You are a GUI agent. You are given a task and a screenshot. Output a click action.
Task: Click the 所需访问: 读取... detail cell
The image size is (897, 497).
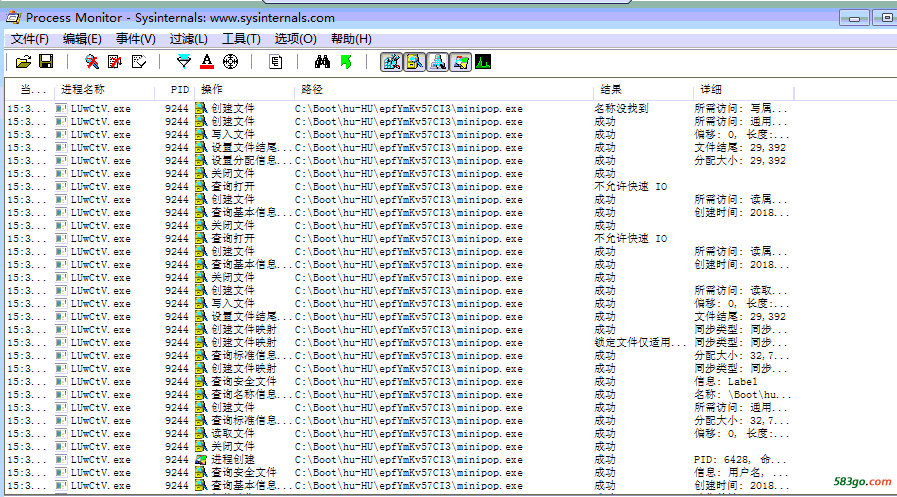741,291
